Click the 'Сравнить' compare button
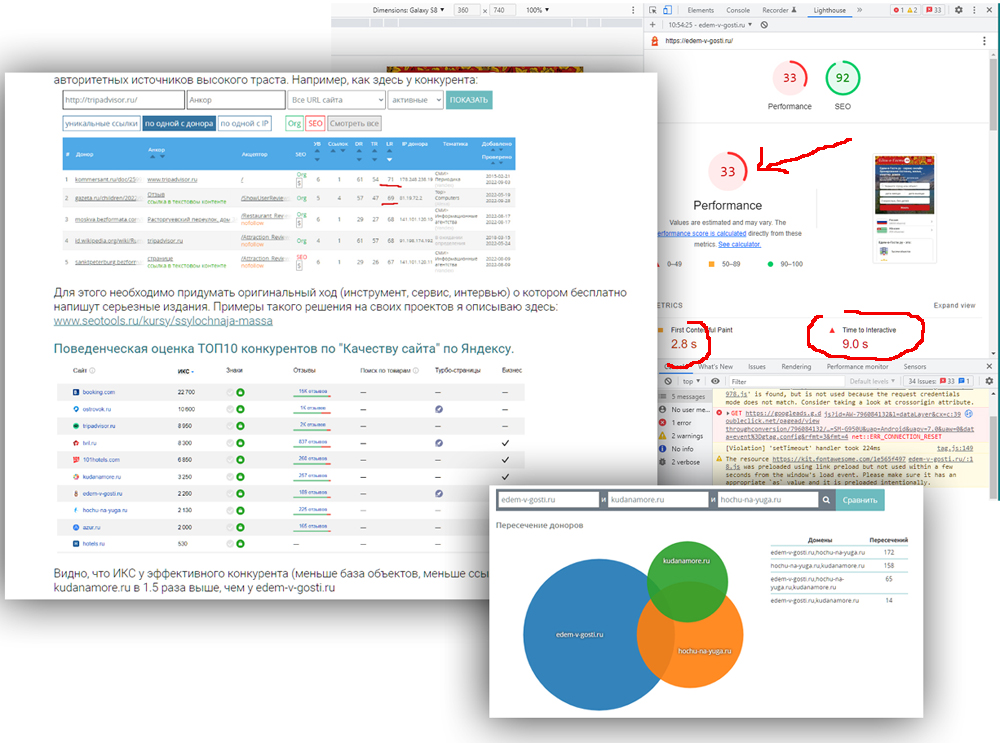This screenshot has width=1000, height=743. [860, 500]
